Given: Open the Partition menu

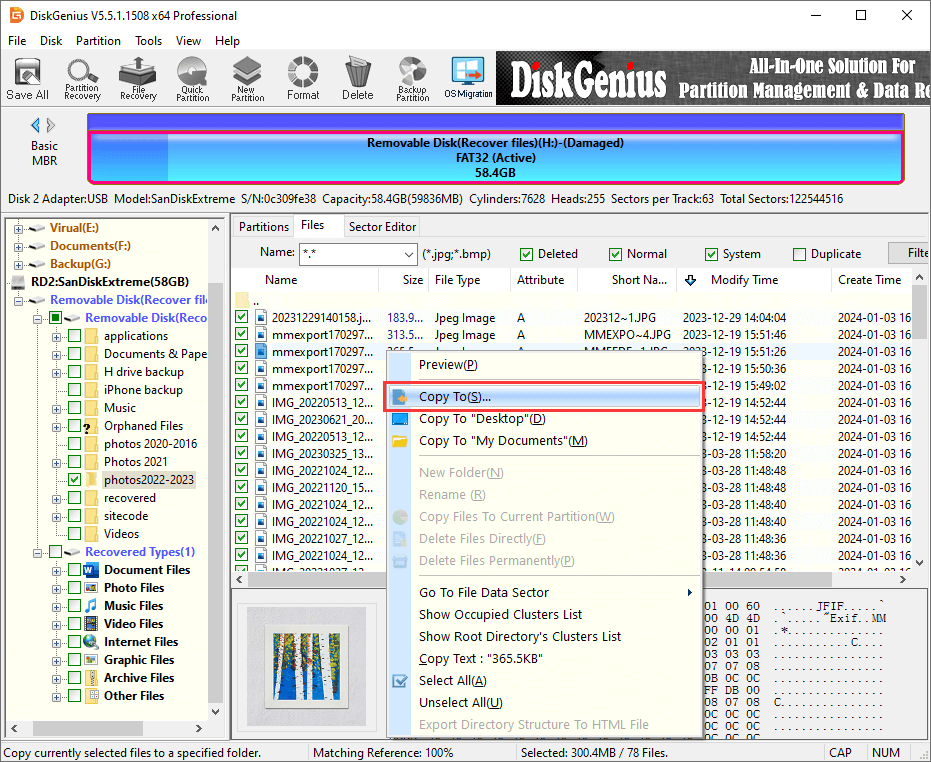Looking at the screenshot, I should 98,41.
